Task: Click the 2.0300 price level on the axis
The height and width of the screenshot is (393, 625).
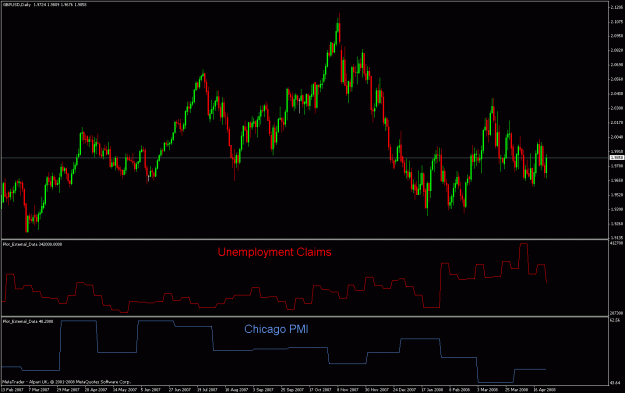Action: pyautogui.click(x=617, y=108)
